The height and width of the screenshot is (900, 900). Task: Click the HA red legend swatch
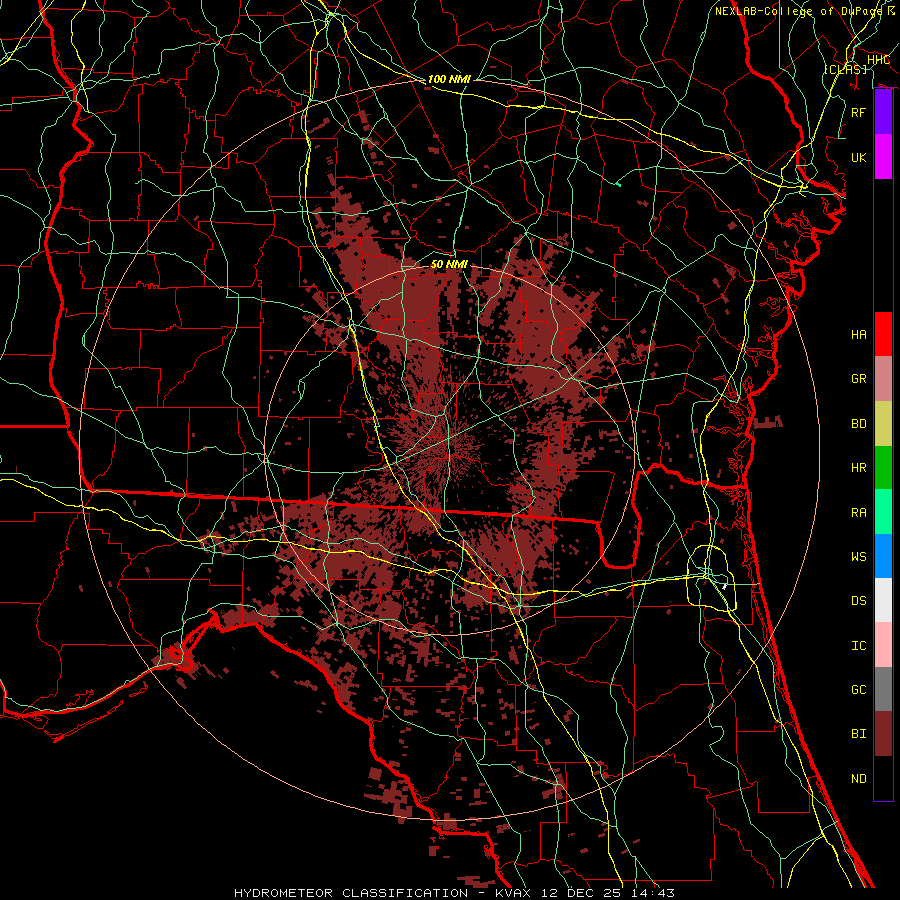tap(883, 334)
